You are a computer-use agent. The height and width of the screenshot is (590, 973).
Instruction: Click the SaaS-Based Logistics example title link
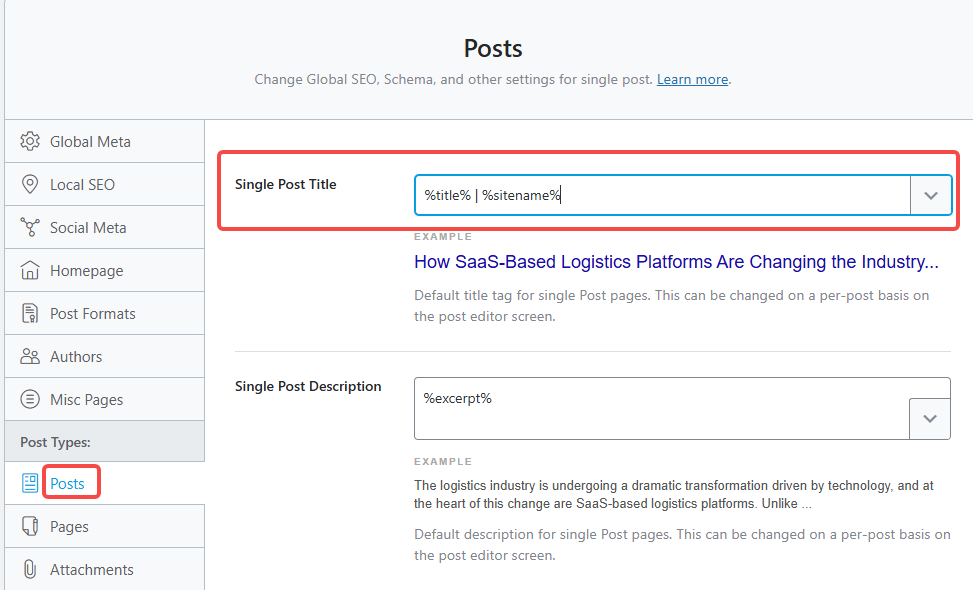click(676, 262)
